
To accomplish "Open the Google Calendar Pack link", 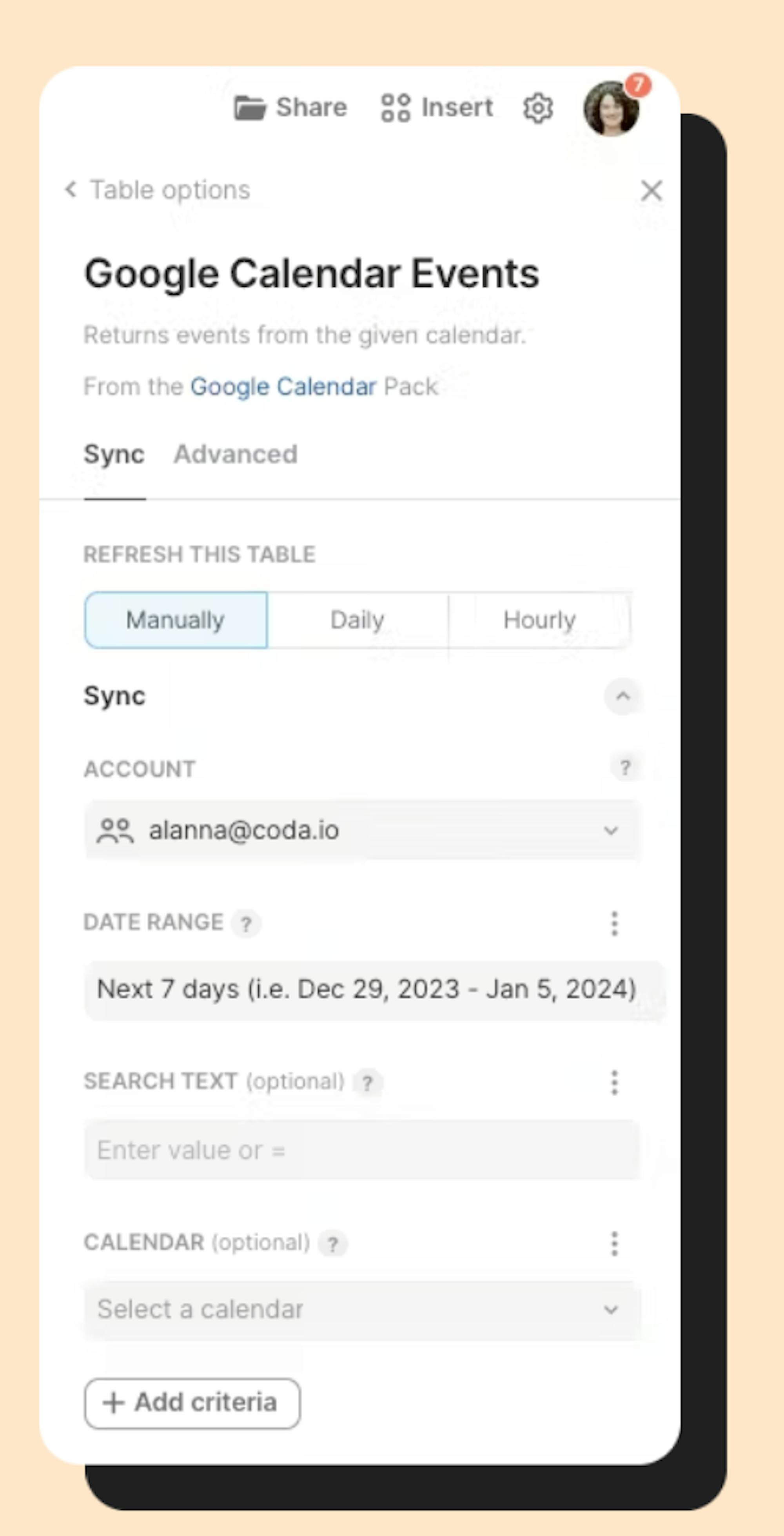I will coord(283,386).
